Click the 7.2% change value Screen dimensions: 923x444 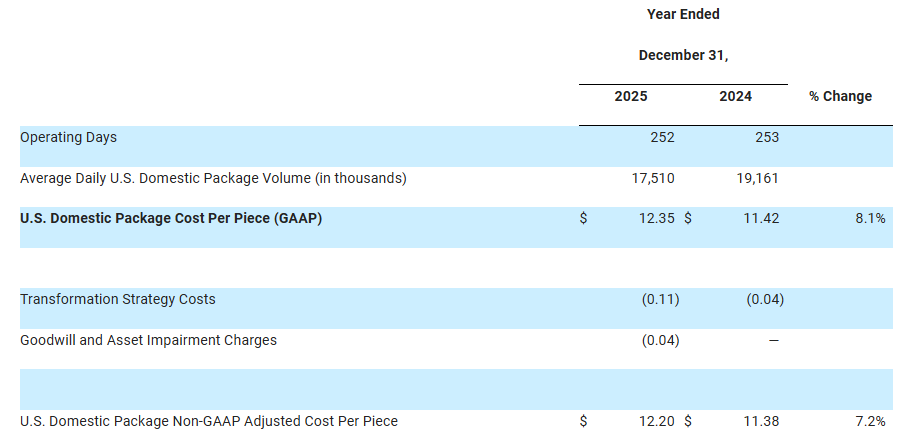[870, 421]
